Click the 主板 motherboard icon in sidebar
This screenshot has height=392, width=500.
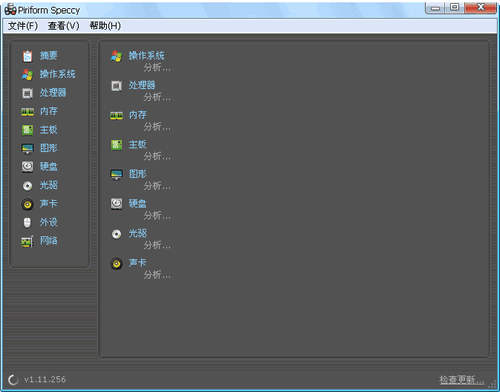[27, 130]
